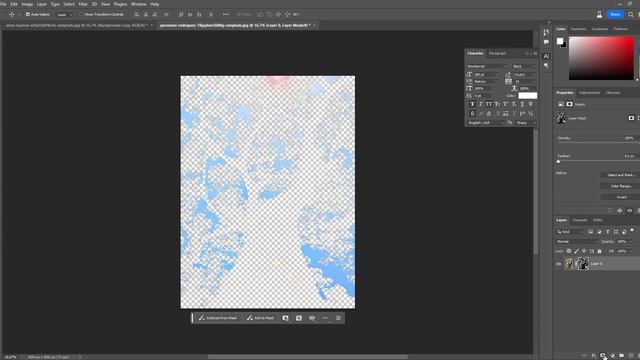Open the Character panel icon in the dock
640x360 pixels.
pos(546,56)
